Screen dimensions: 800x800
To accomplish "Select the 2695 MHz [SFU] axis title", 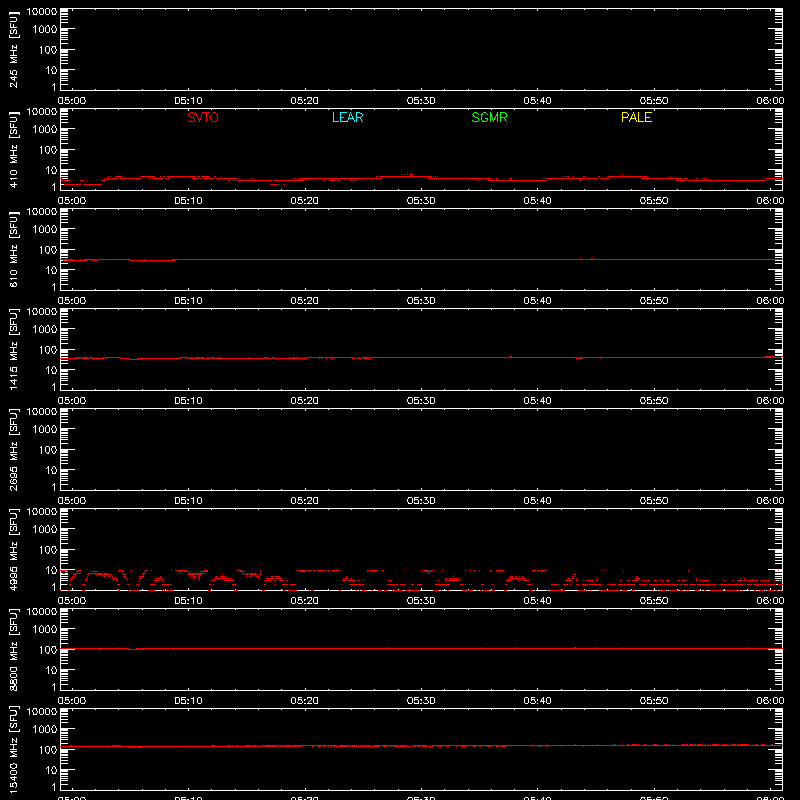I will pyautogui.click(x=14, y=450).
